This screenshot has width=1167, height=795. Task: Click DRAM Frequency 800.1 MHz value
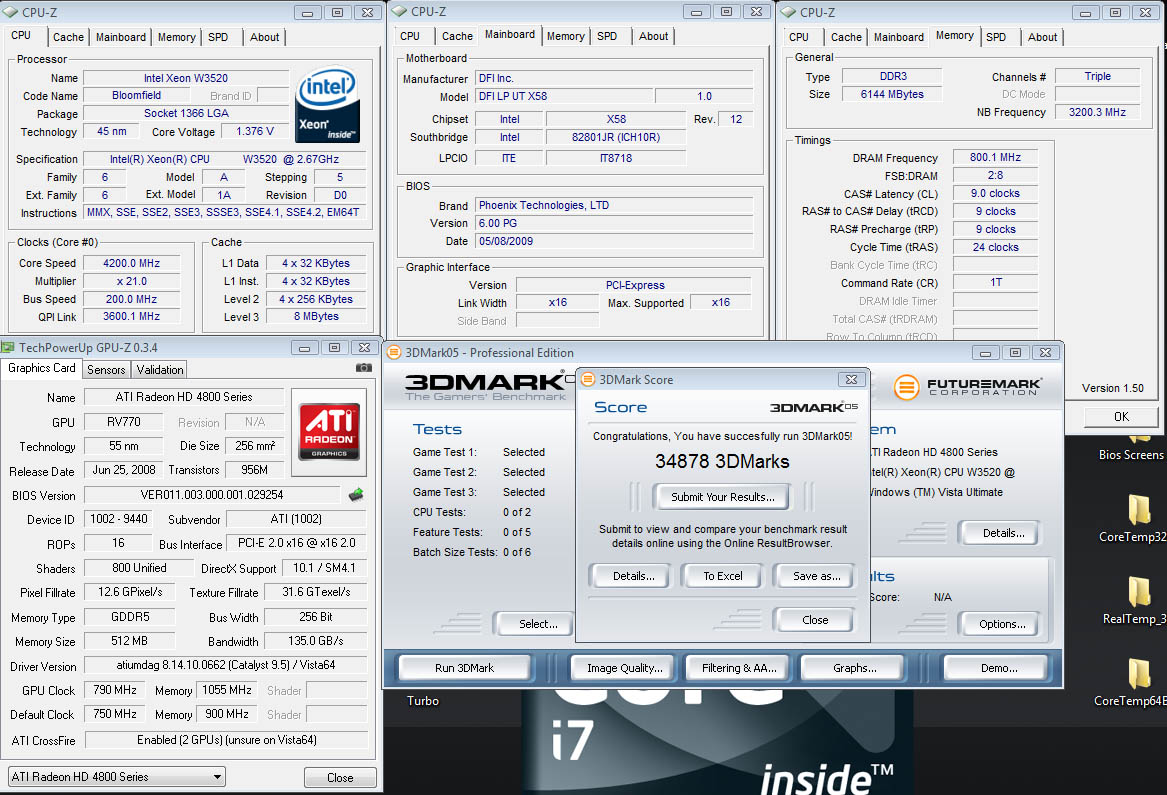(995, 158)
